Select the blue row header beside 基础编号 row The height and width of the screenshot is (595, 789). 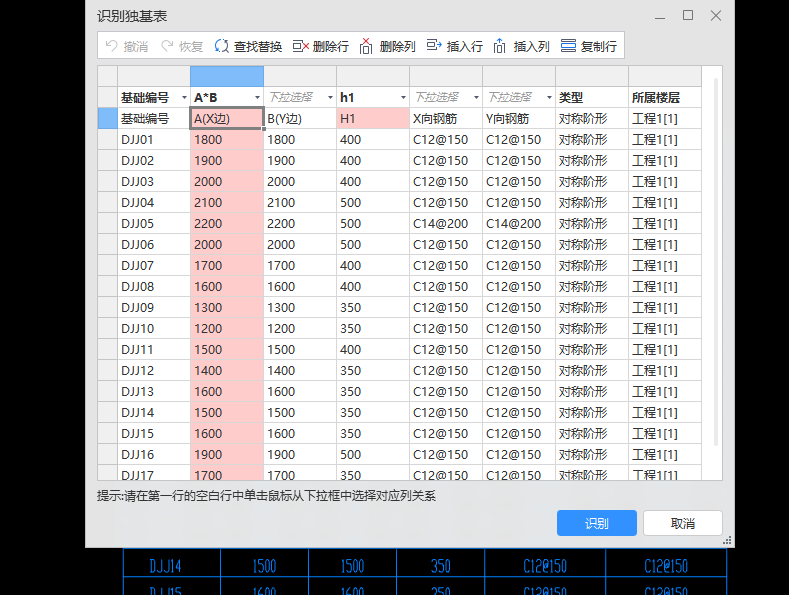(x=108, y=118)
